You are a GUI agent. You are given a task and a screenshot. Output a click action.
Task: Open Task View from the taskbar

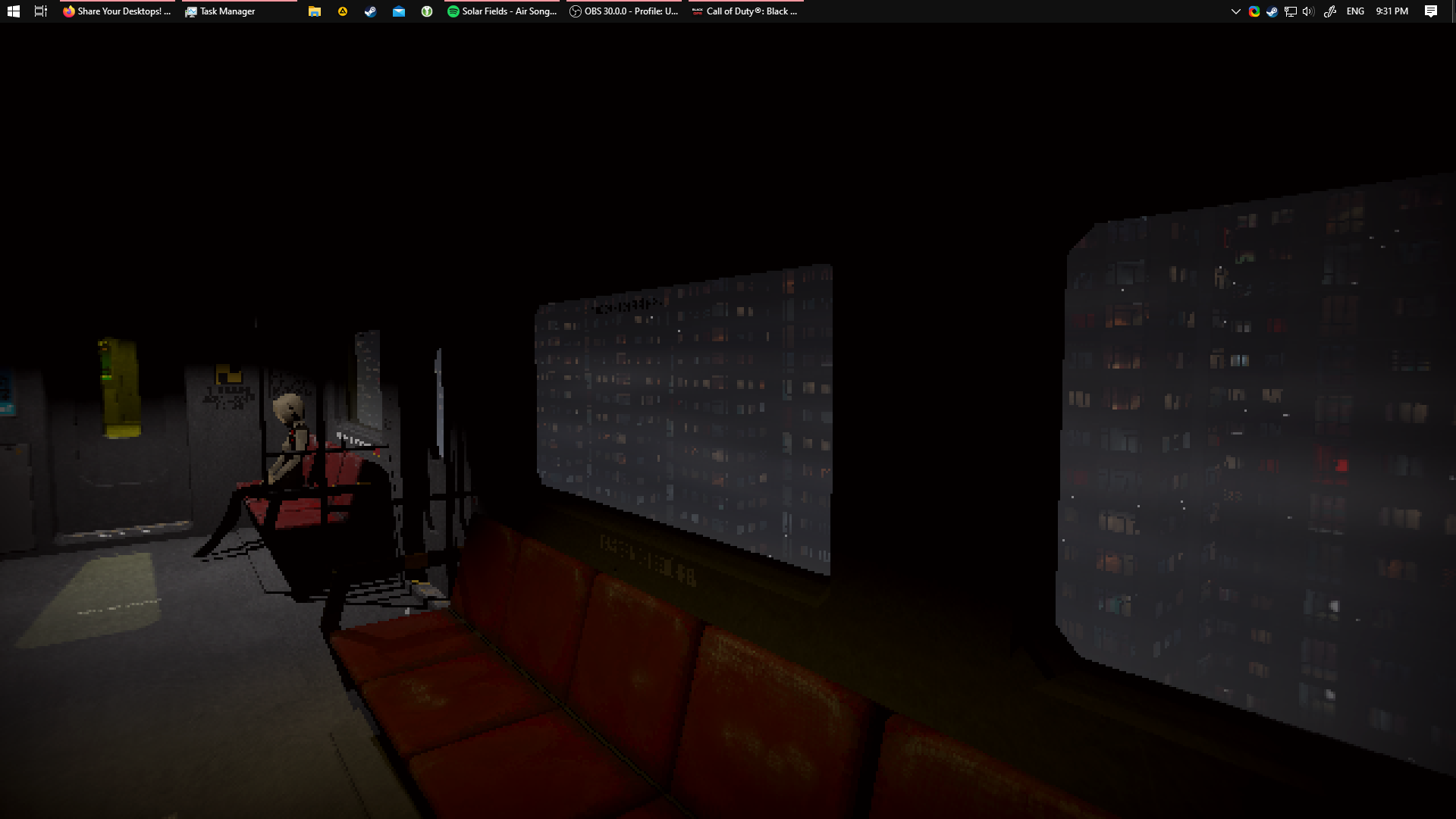41,11
